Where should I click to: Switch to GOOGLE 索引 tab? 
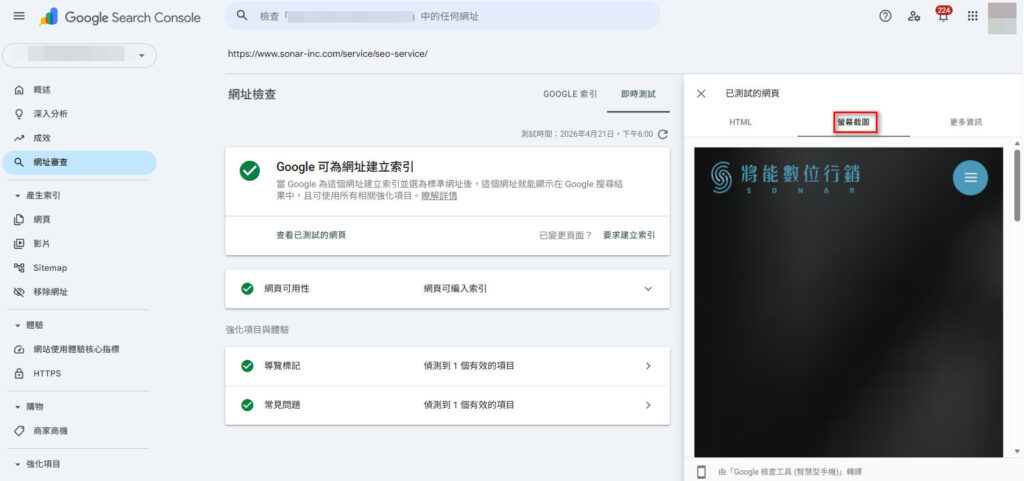pos(570,95)
